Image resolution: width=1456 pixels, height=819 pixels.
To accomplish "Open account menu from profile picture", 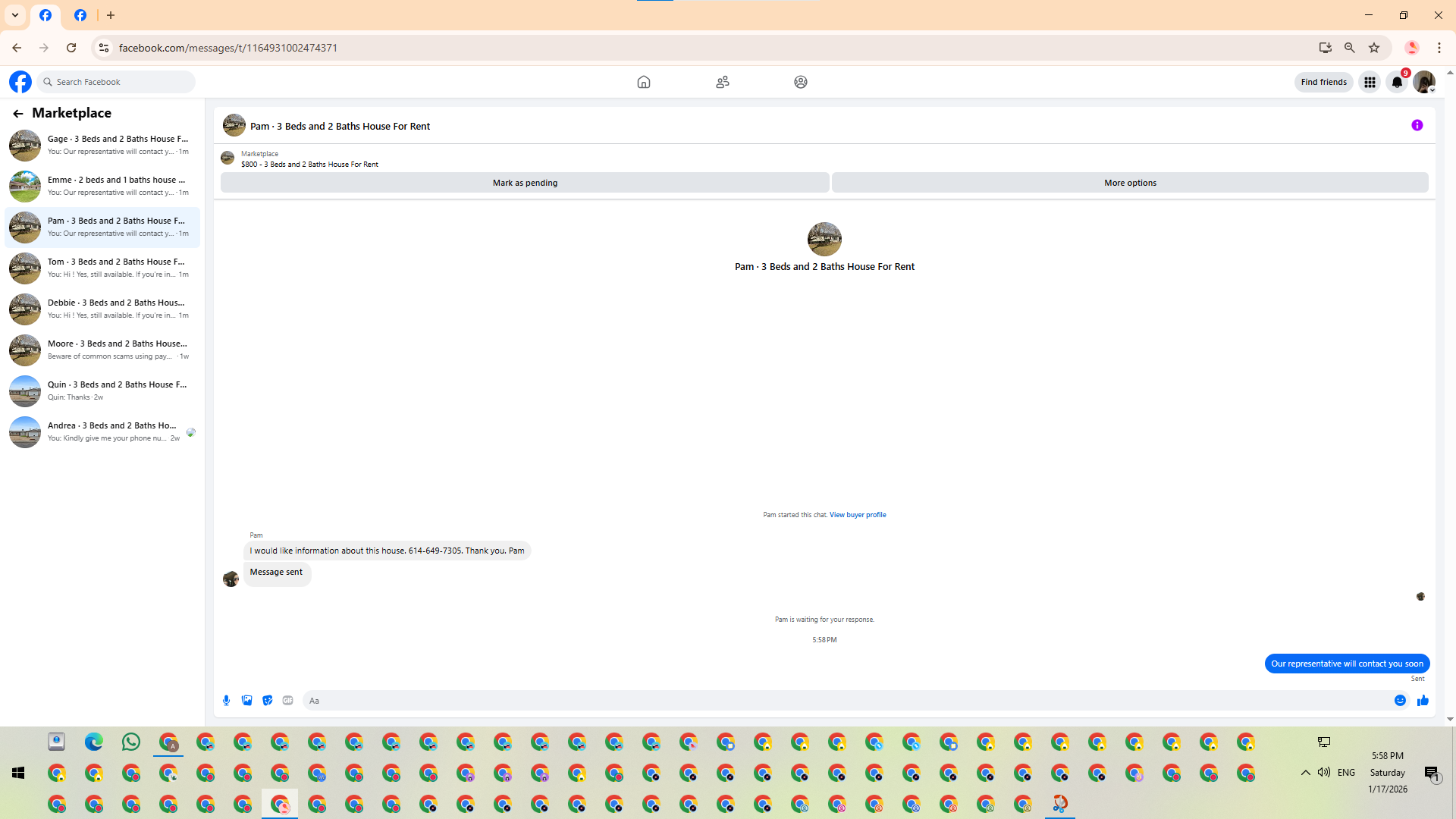I will pos(1423,82).
